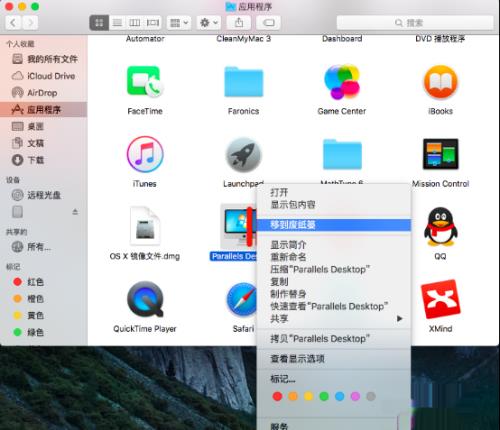
Task: Open 下载 in the sidebar
Action: coord(44,160)
